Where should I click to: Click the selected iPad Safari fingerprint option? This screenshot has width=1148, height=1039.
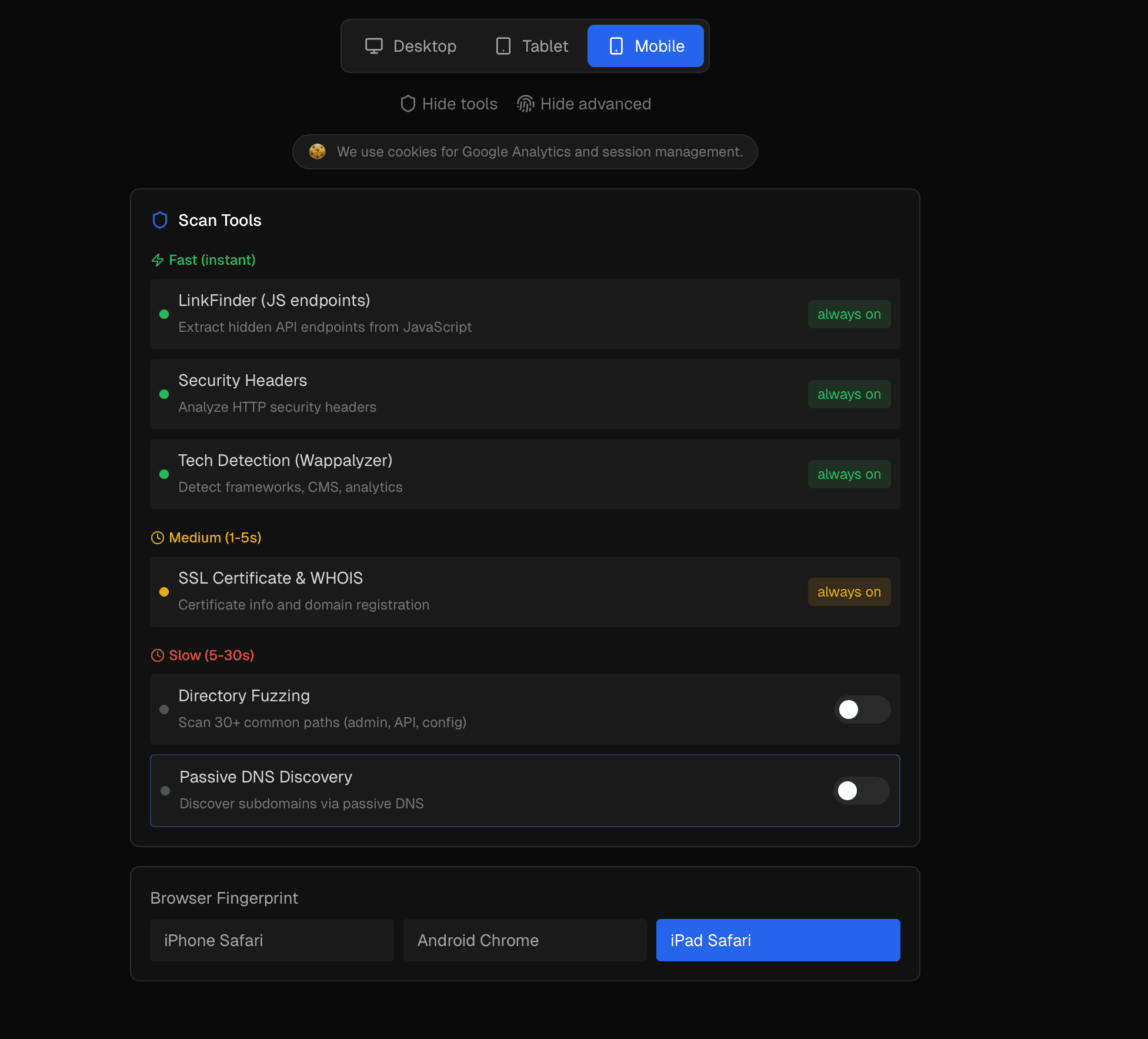[777, 940]
